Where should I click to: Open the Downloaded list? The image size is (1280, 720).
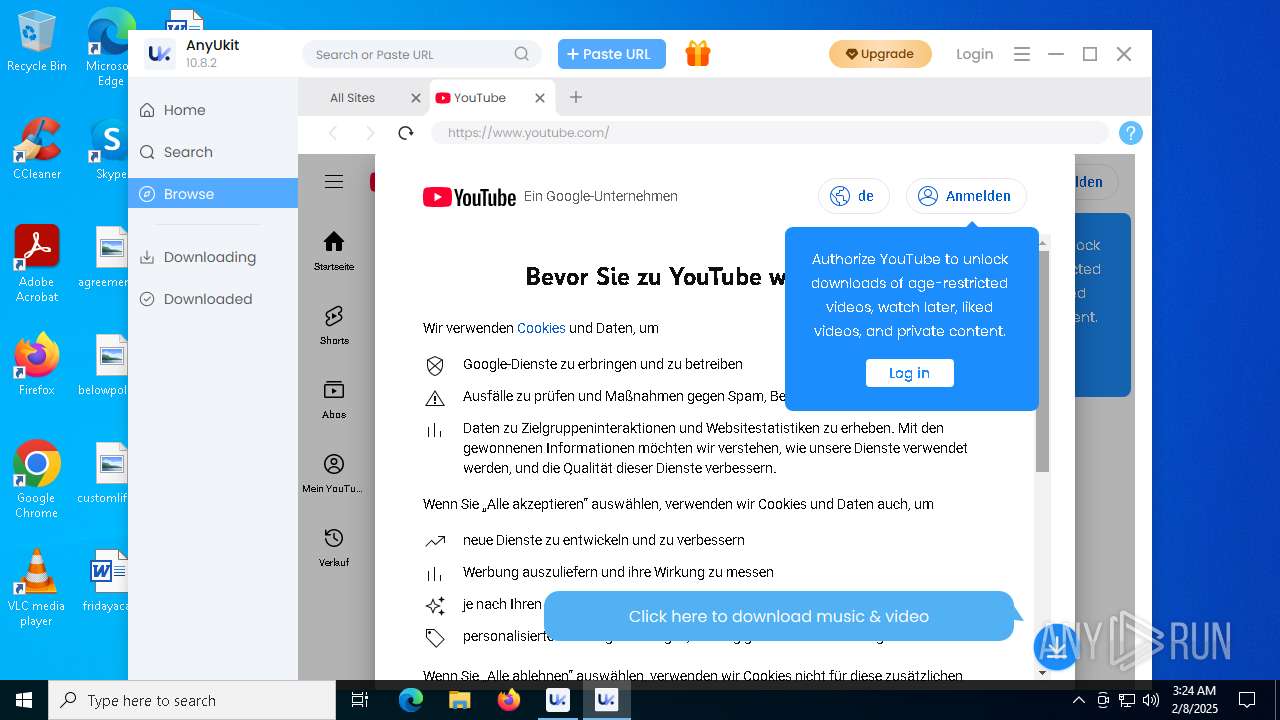point(213,299)
